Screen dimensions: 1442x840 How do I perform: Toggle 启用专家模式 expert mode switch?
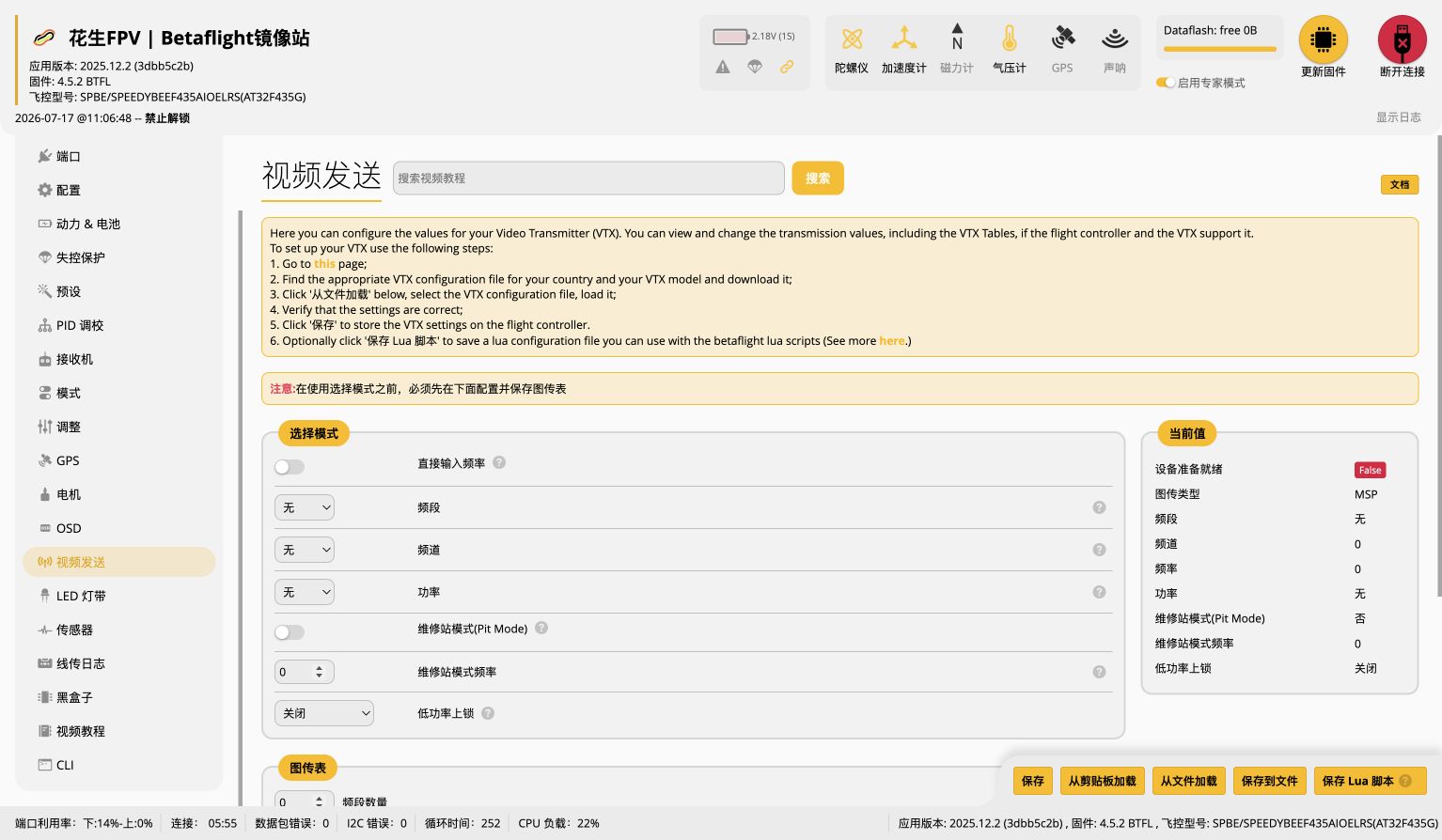point(1166,83)
